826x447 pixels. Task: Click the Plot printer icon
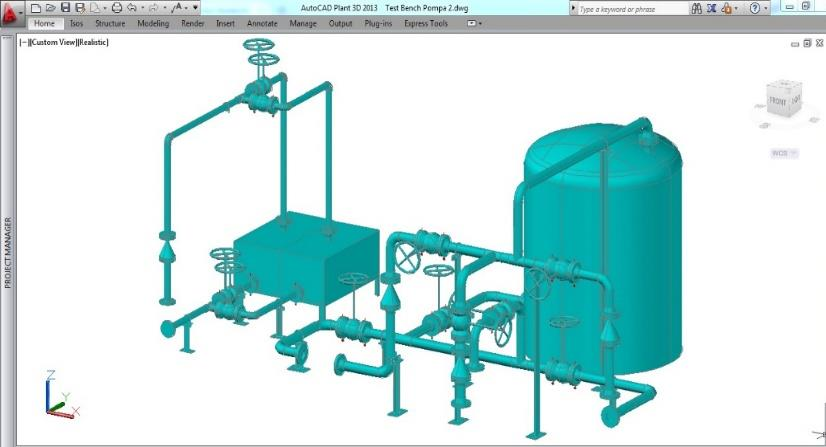[116, 7]
